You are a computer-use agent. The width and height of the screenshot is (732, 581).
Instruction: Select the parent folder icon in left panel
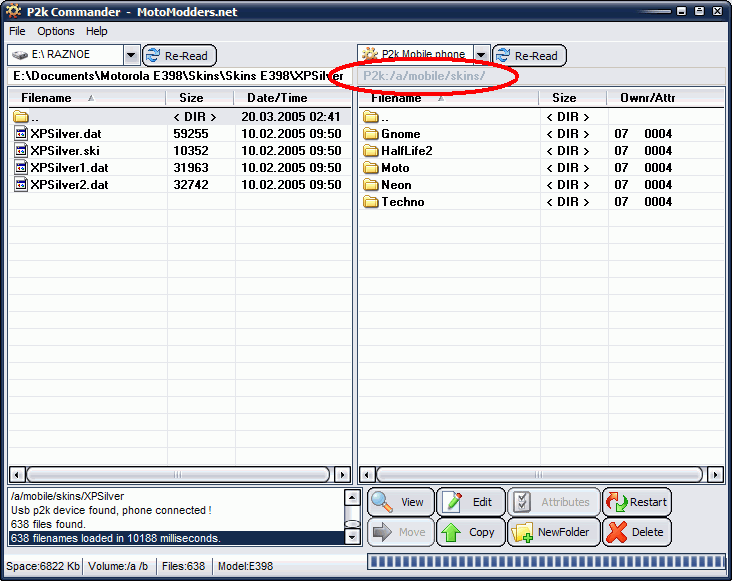(x=21, y=117)
